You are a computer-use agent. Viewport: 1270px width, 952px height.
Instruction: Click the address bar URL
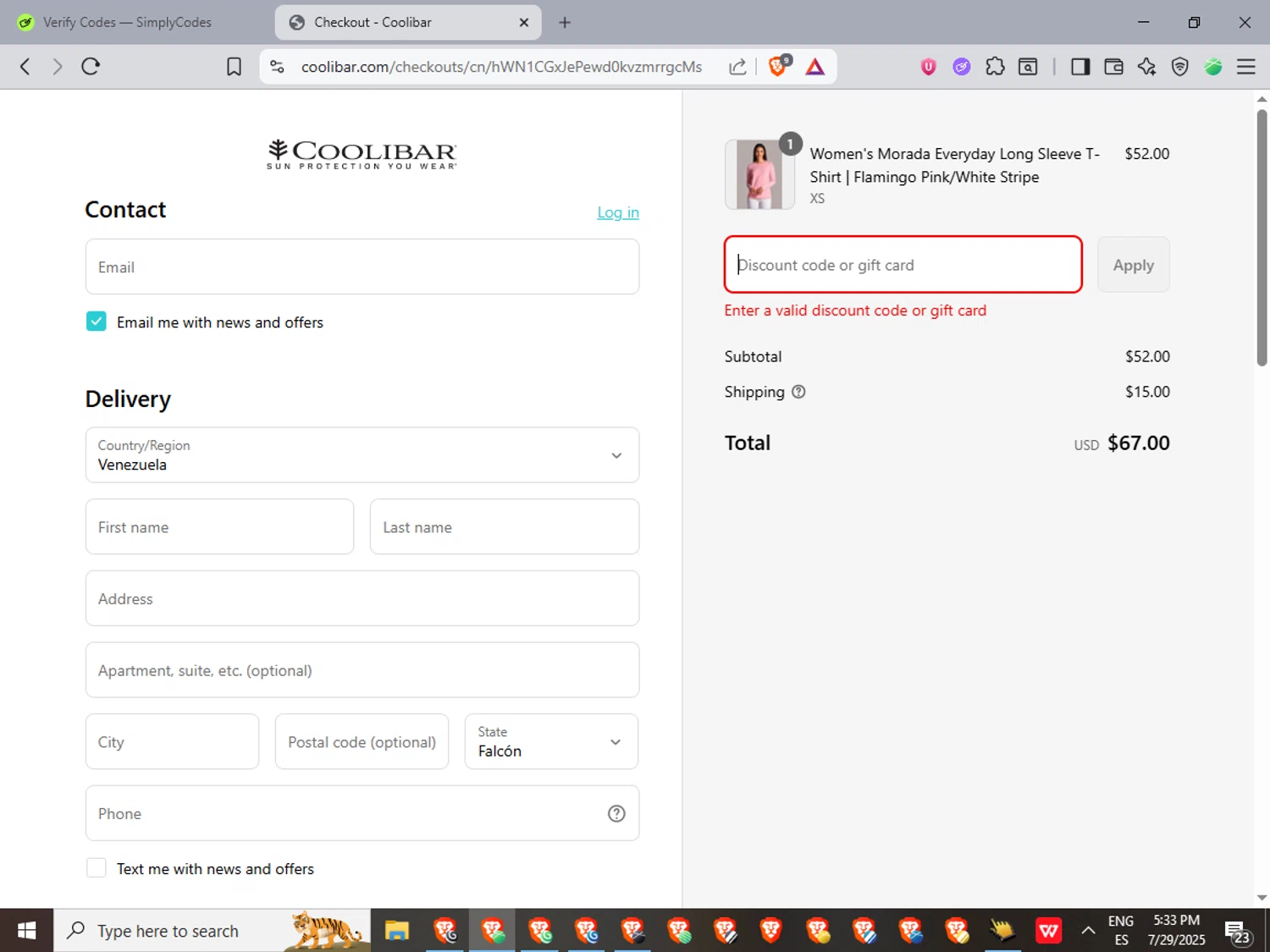[x=501, y=67]
